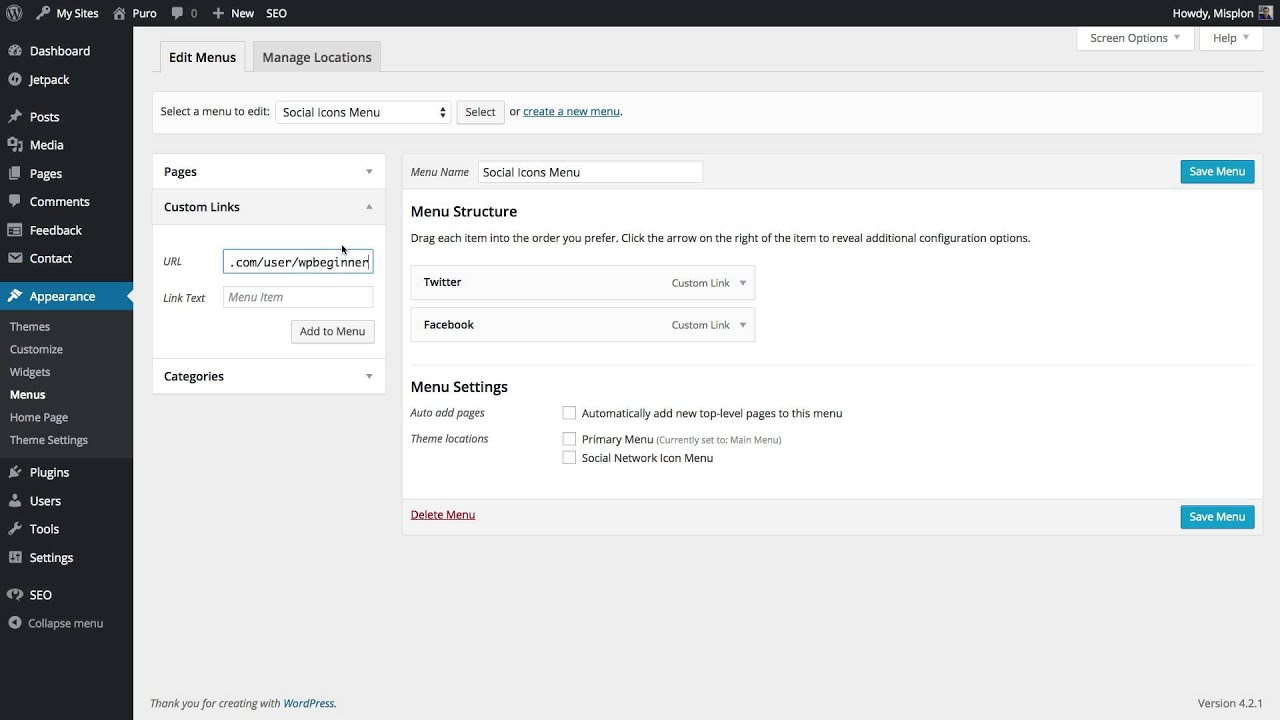Image resolution: width=1280 pixels, height=720 pixels.
Task: Click into the custom link URL field
Action: click(298, 262)
